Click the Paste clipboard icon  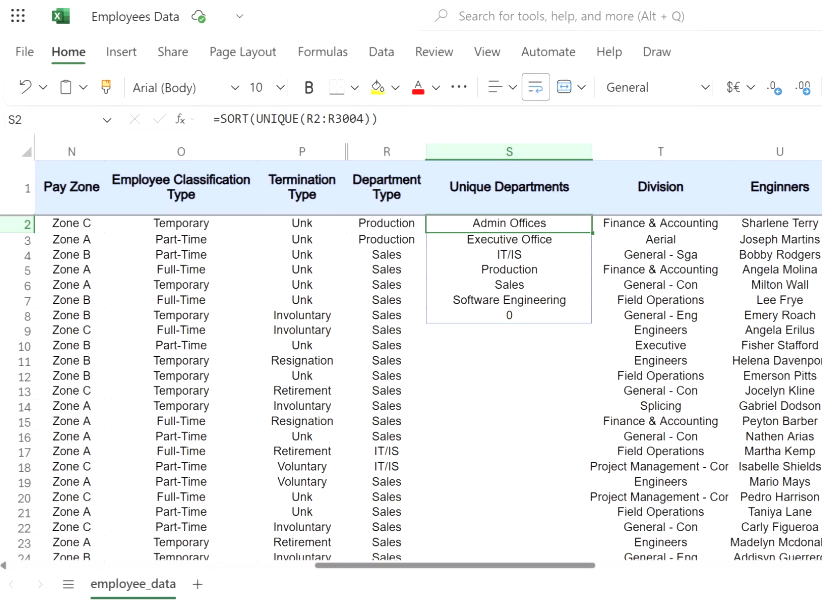(x=66, y=87)
